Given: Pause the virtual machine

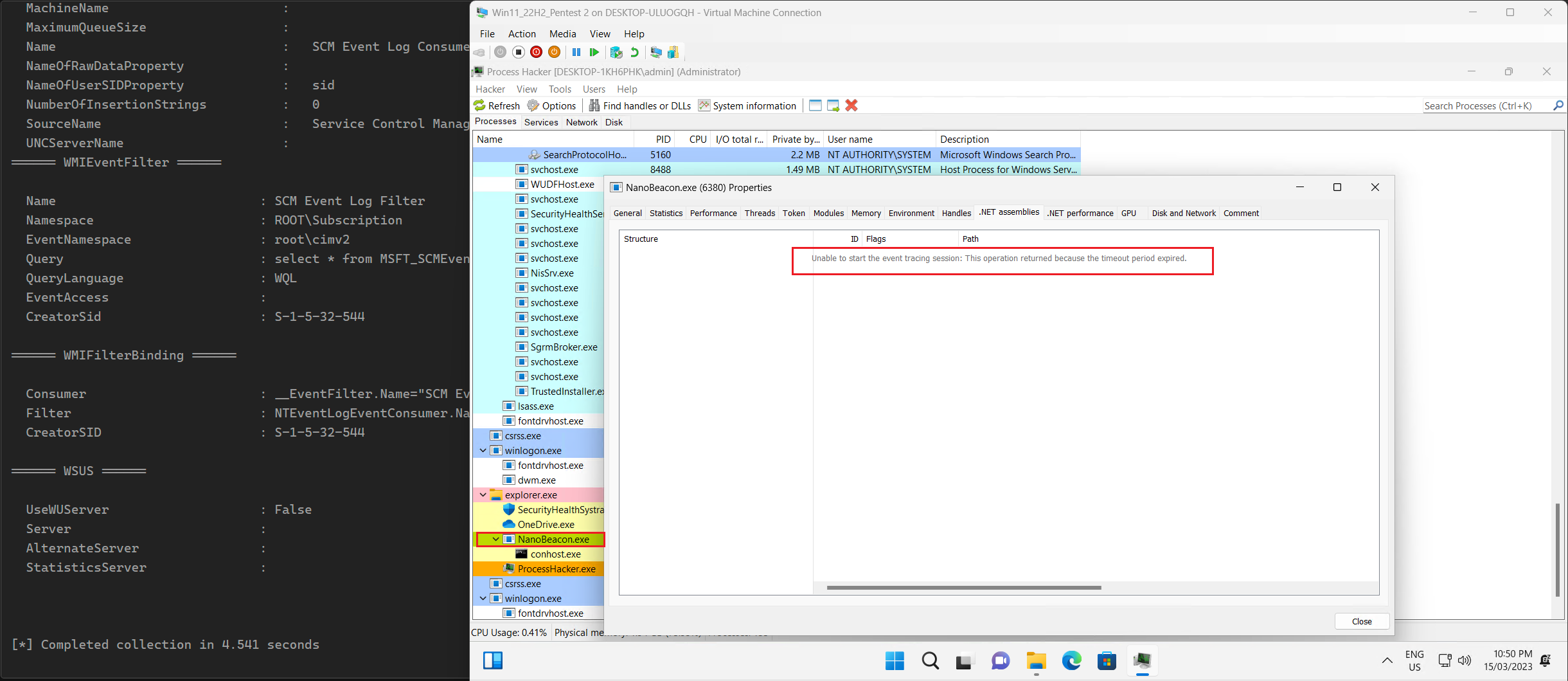Looking at the screenshot, I should pos(576,52).
